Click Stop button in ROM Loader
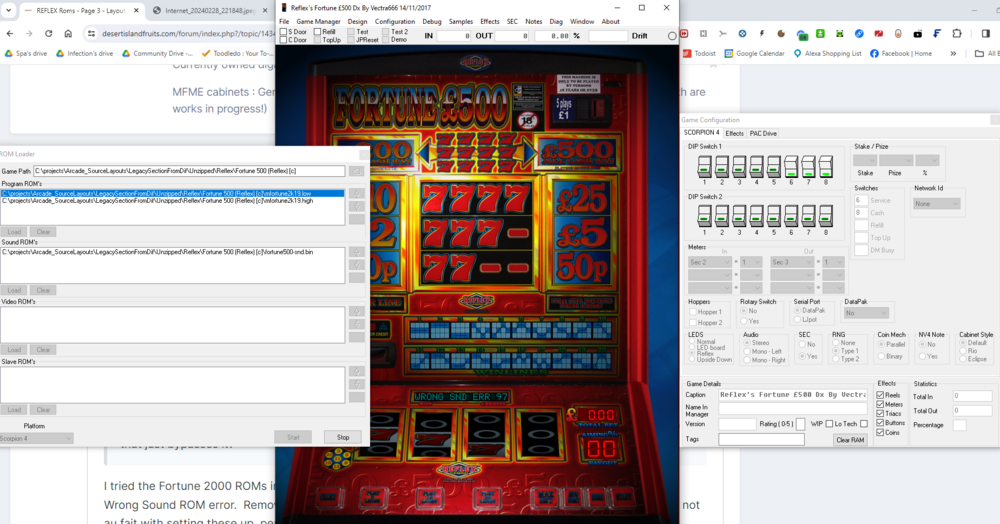The image size is (1000, 524). 343,437
